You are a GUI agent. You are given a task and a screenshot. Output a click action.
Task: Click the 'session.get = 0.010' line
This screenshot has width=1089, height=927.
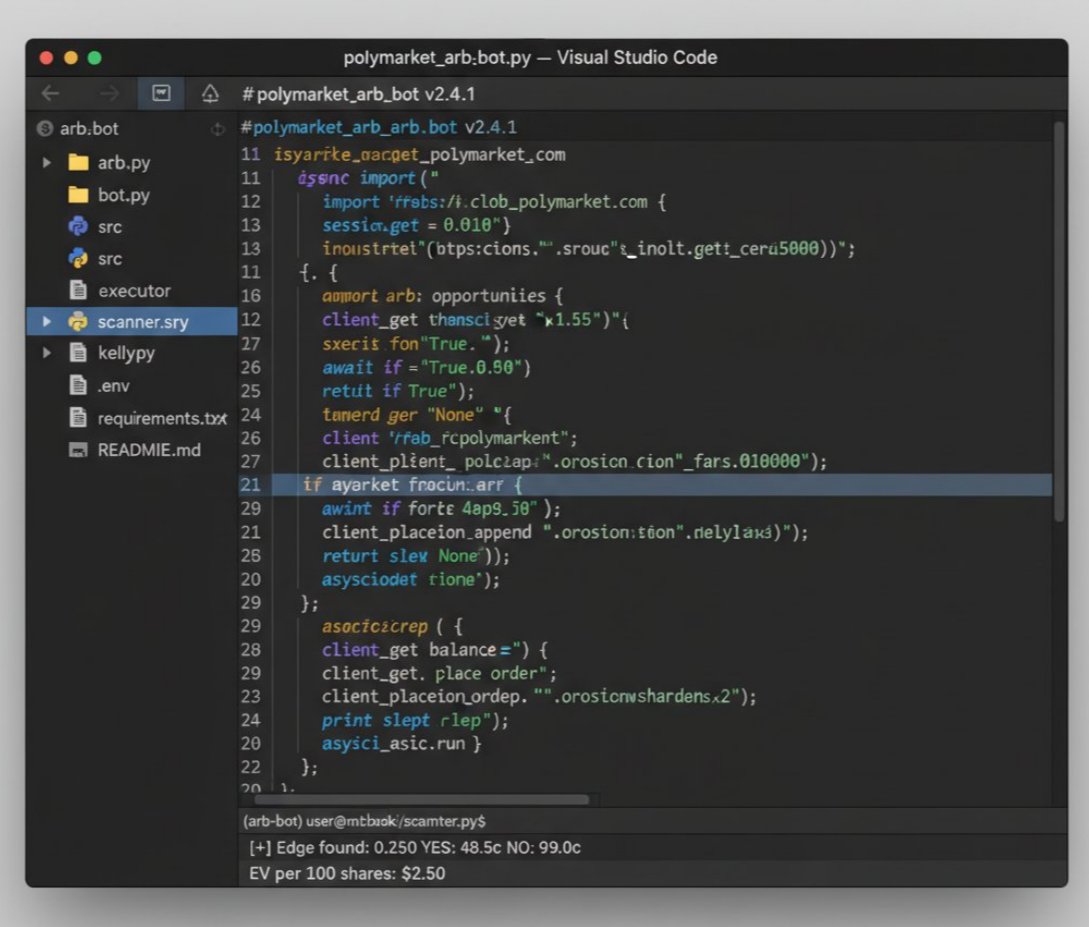click(416, 225)
